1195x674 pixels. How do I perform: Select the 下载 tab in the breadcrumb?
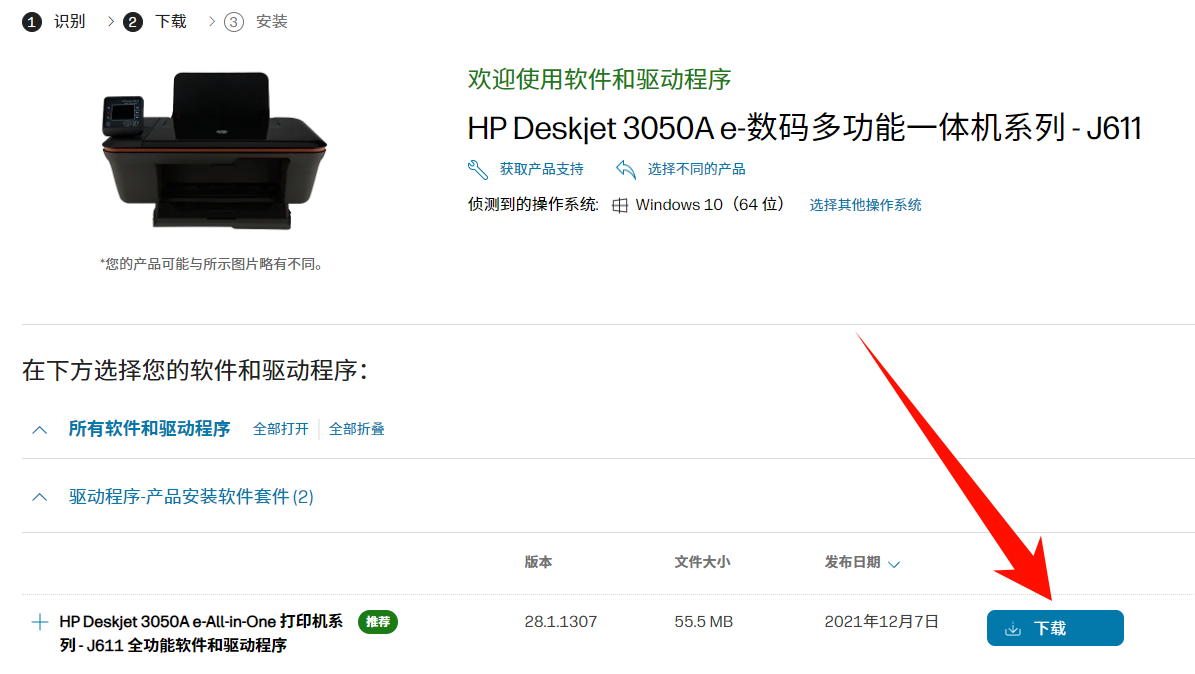pyautogui.click(x=170, y=21)
